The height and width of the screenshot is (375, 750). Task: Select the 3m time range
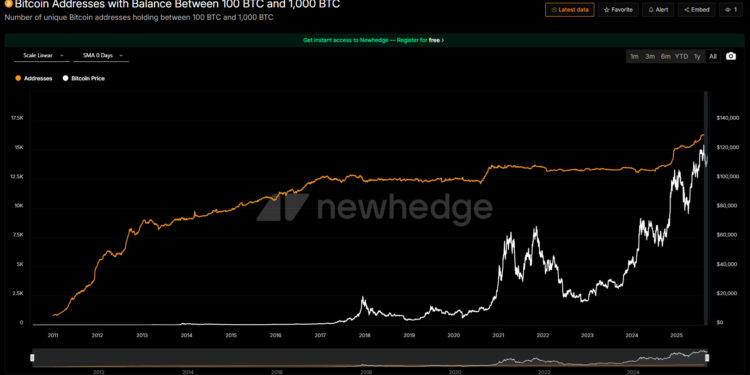click(x=650, y=56)
